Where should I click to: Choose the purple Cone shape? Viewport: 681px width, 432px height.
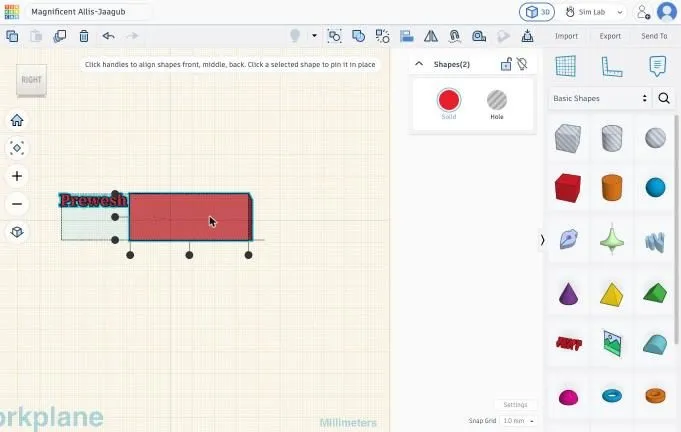[568, 294]
